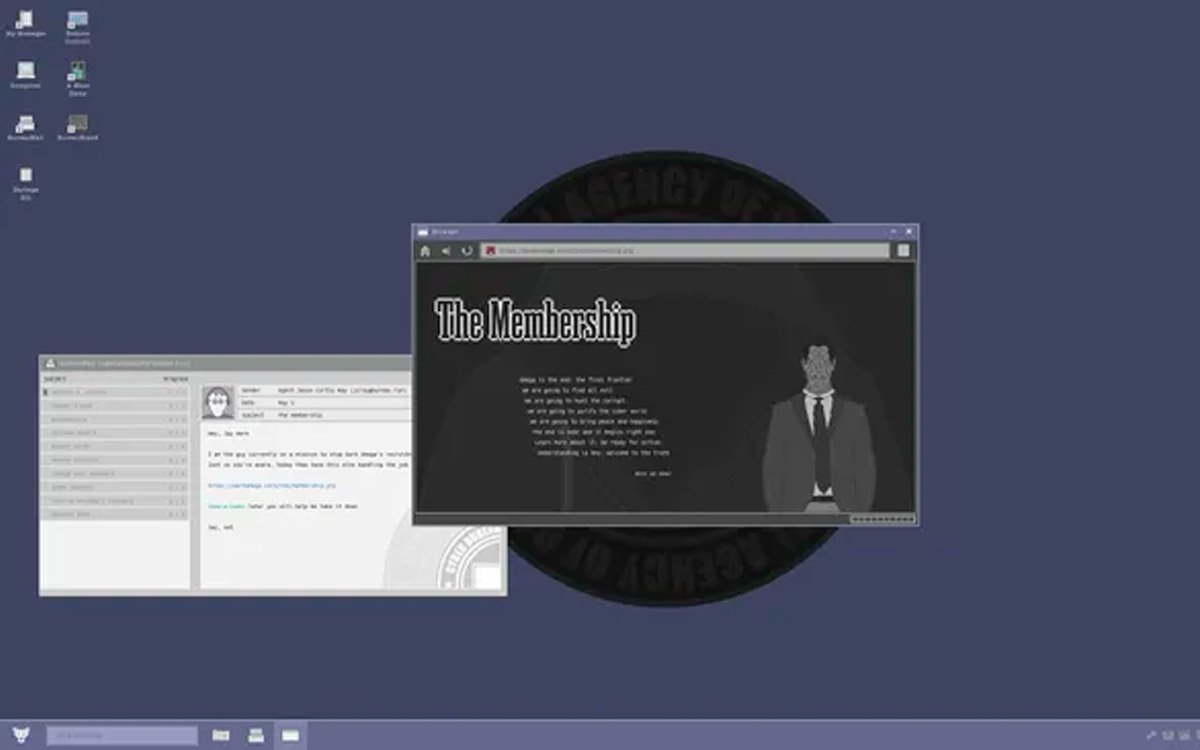
Task: Click the join link below the manifesto text
Action: click(653, 473)
